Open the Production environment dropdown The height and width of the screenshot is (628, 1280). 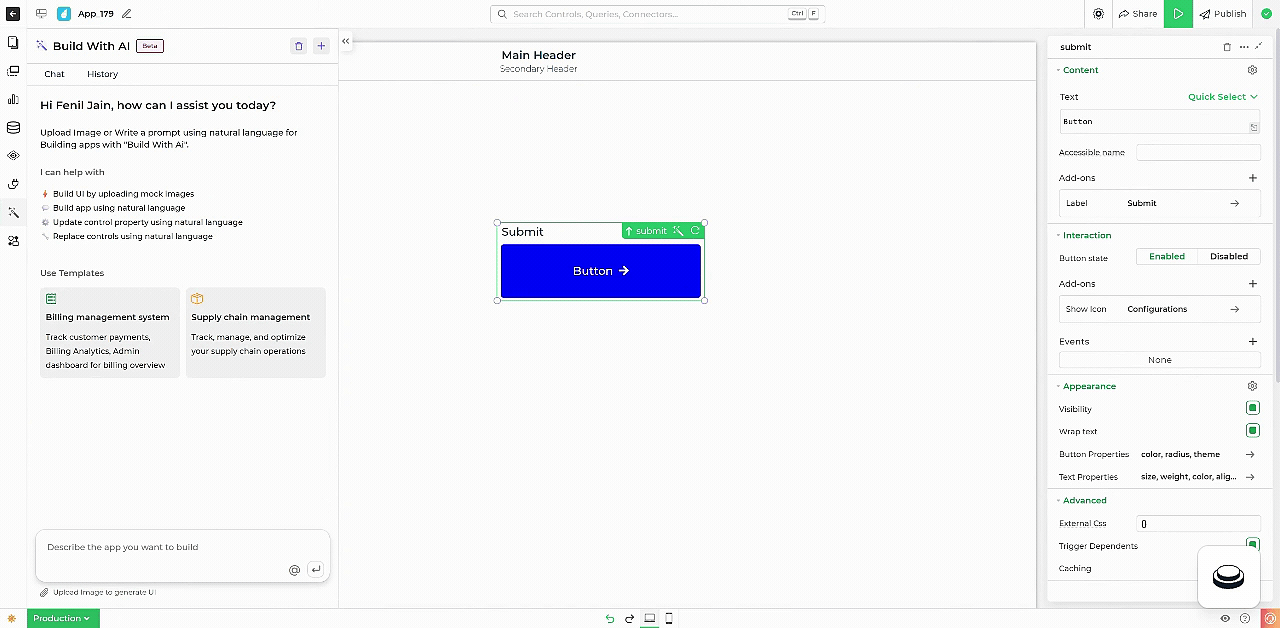(62, 619)
